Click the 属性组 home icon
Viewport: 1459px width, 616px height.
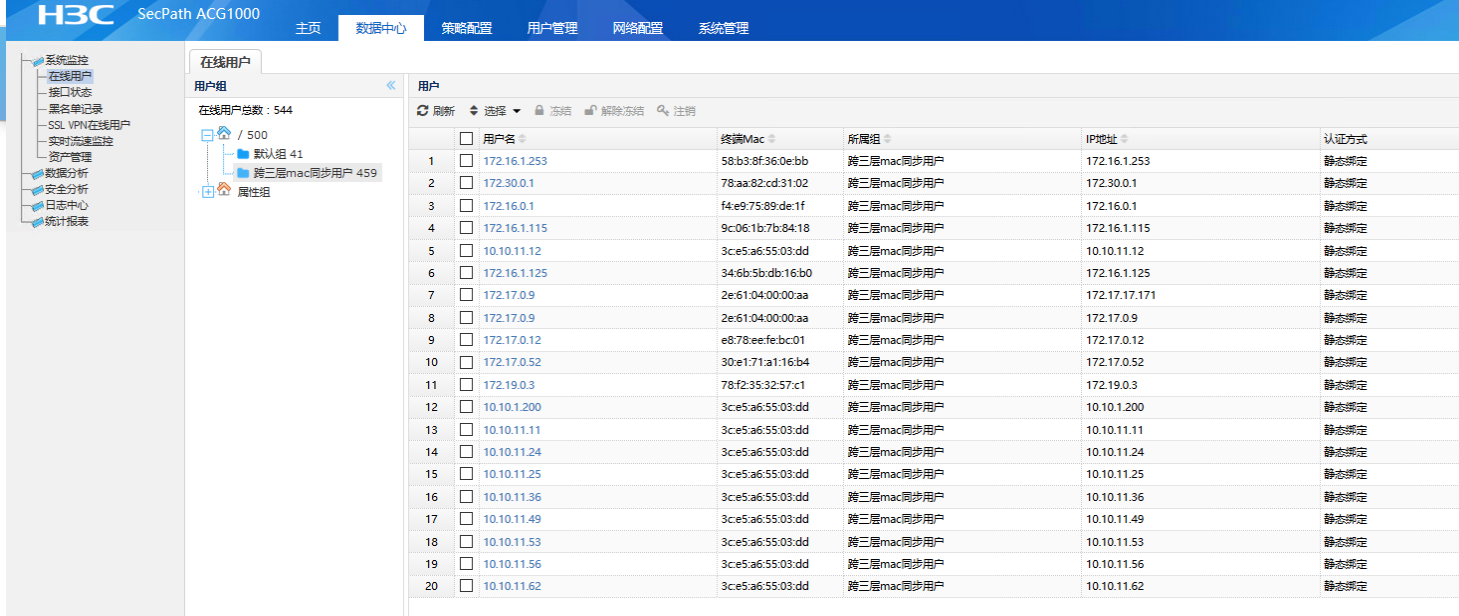[x=224, y=190]
